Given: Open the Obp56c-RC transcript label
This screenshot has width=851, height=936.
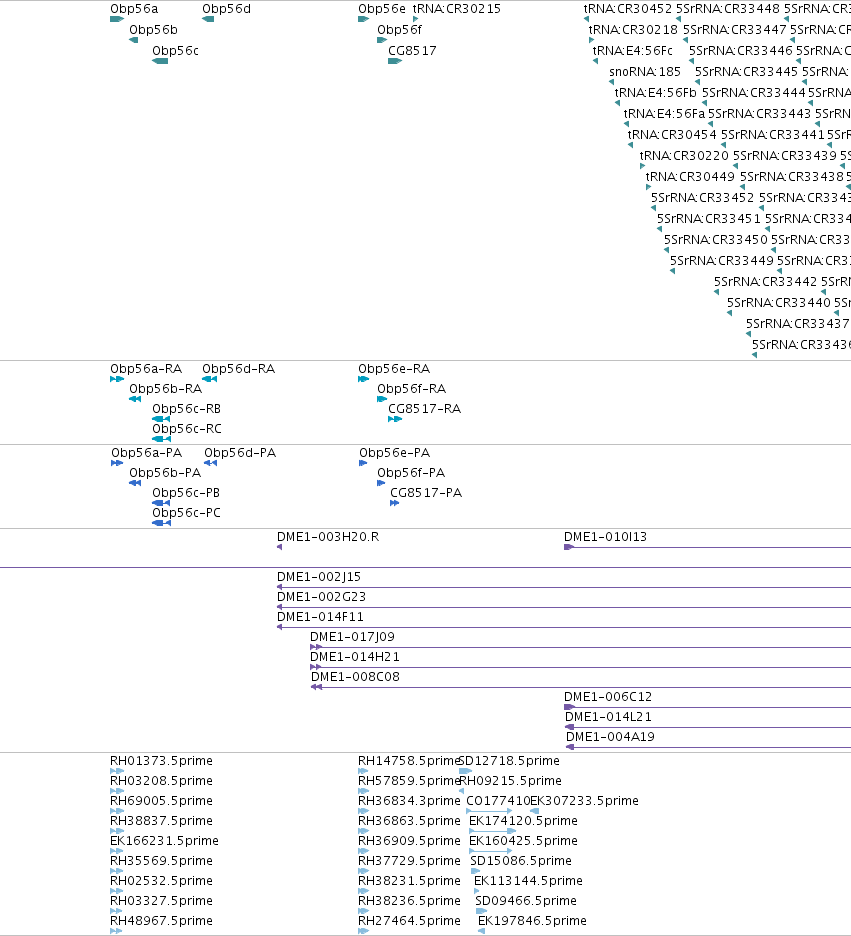Looking at the screenshot, I should (x=187, y=429).
